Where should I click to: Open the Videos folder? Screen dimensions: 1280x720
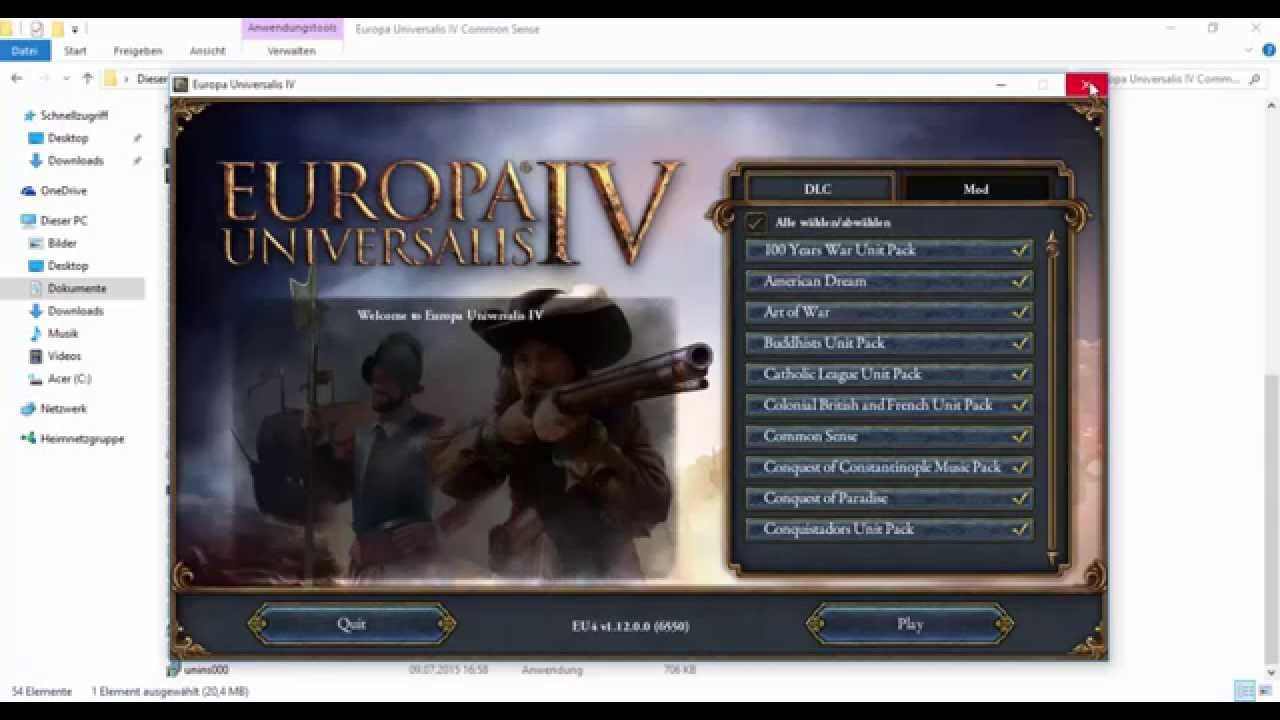64,356
